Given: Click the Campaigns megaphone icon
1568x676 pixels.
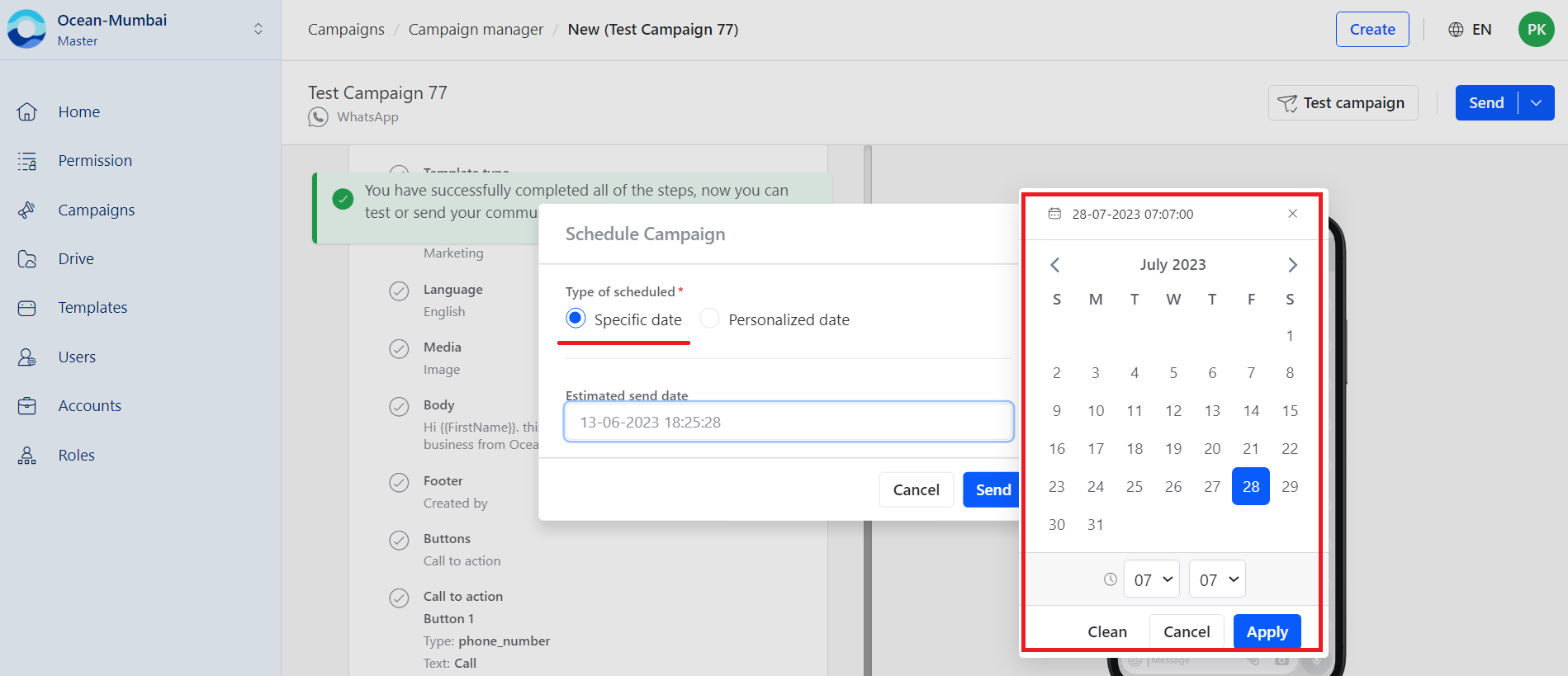Looking at the screenshot, I should click(26, 210).
